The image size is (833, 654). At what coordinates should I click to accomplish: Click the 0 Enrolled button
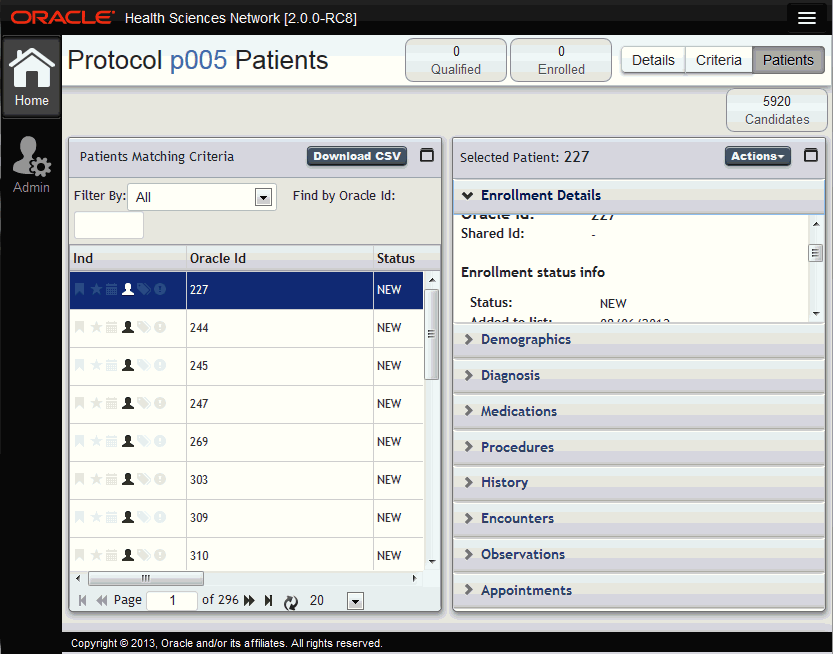tap(561, 60)
